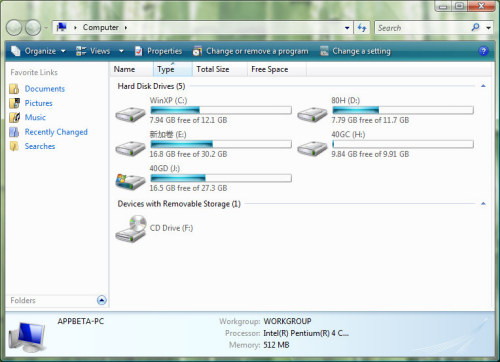
Task: Open the Recently Changed link
Action: [56, 132]
